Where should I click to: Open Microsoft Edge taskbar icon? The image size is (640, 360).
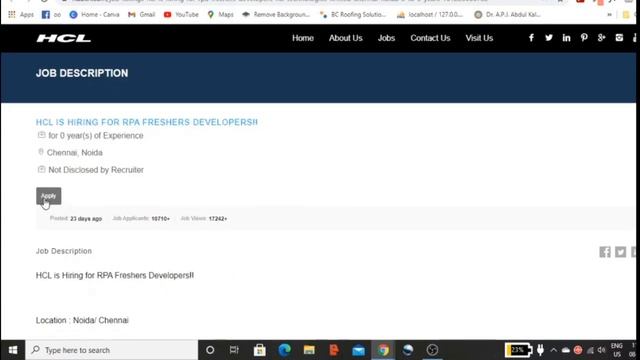click(284, 350)
